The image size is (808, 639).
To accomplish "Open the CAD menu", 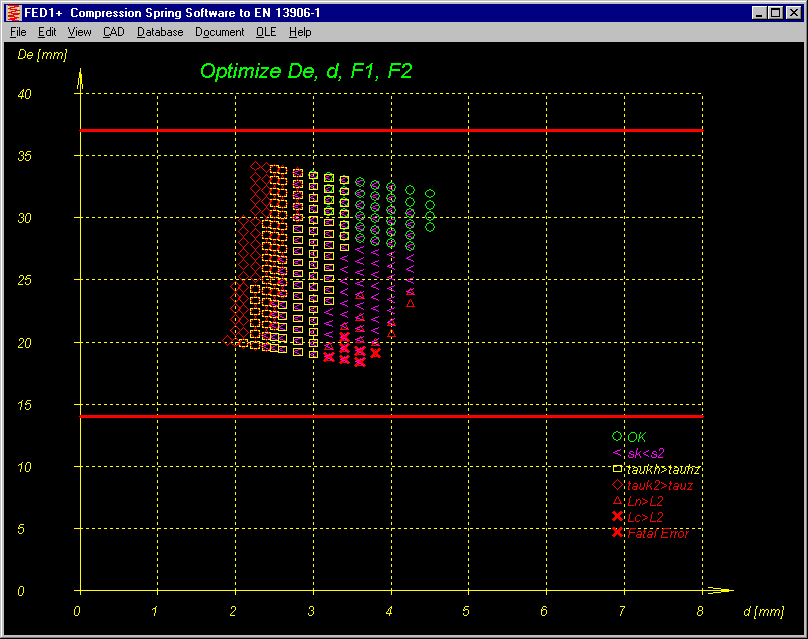I will tap(113, 32).
